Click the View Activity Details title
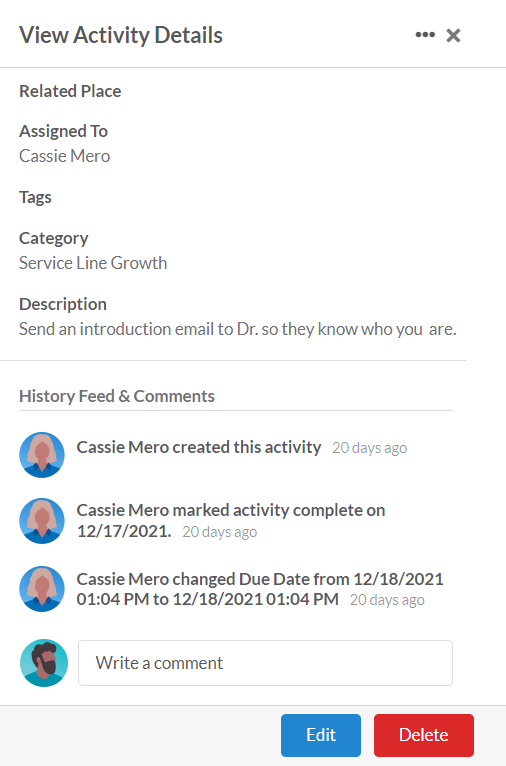Screen dimensions: 506x766 point(121,35)
